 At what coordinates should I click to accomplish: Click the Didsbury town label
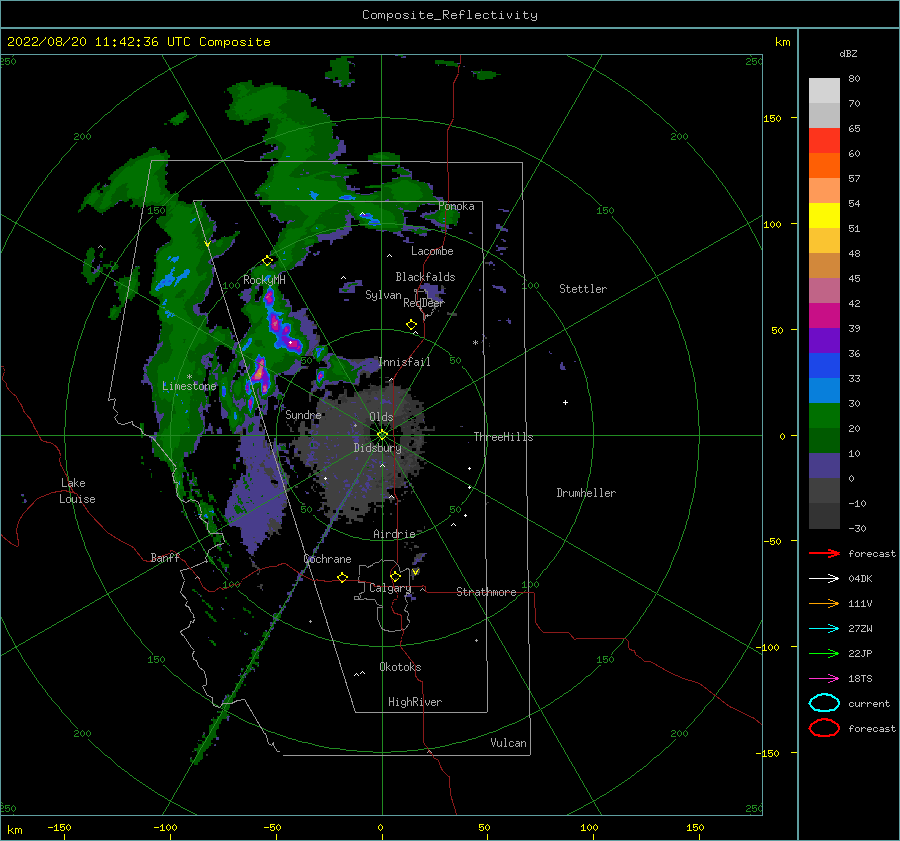click(x=377, y=448)
